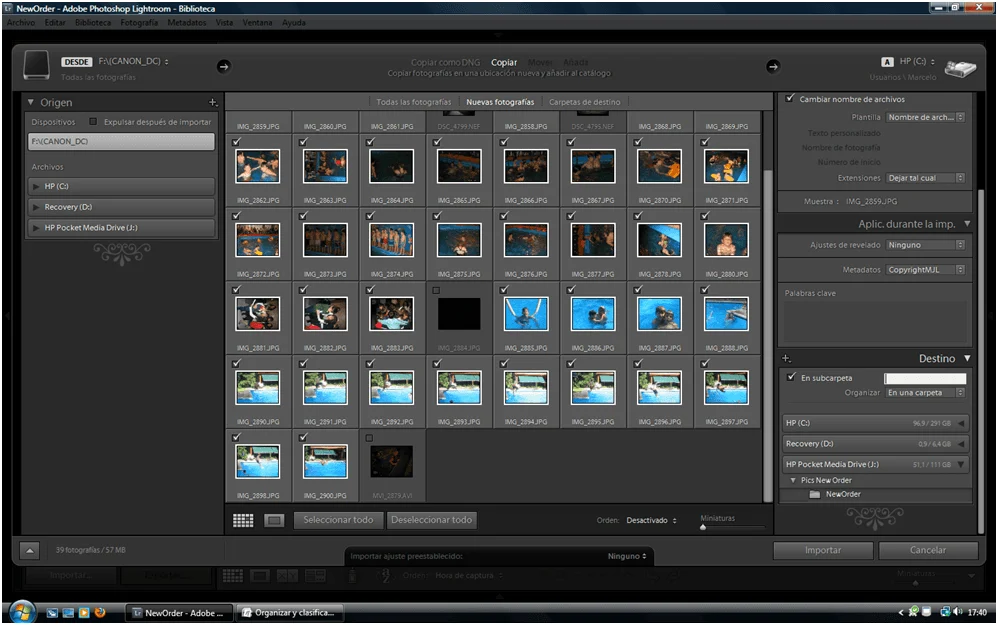
Task: Click the Deseleccionar todo button
Action: point(432,520)
